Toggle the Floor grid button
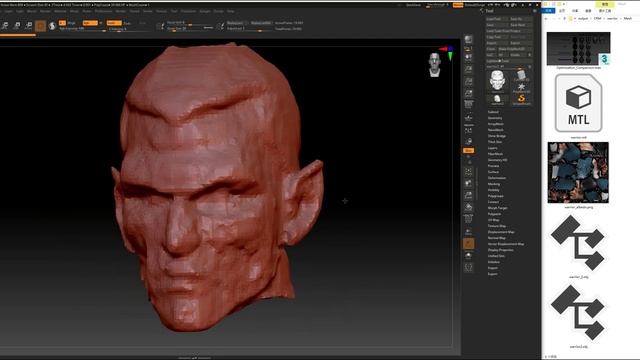Image resolution: width=640 pixels, height=360 pixels. tap(468, 117)
